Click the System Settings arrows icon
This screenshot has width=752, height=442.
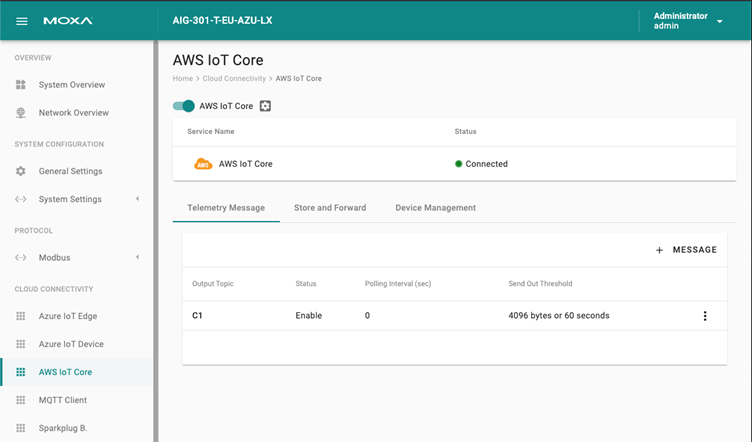pos(21,199)
